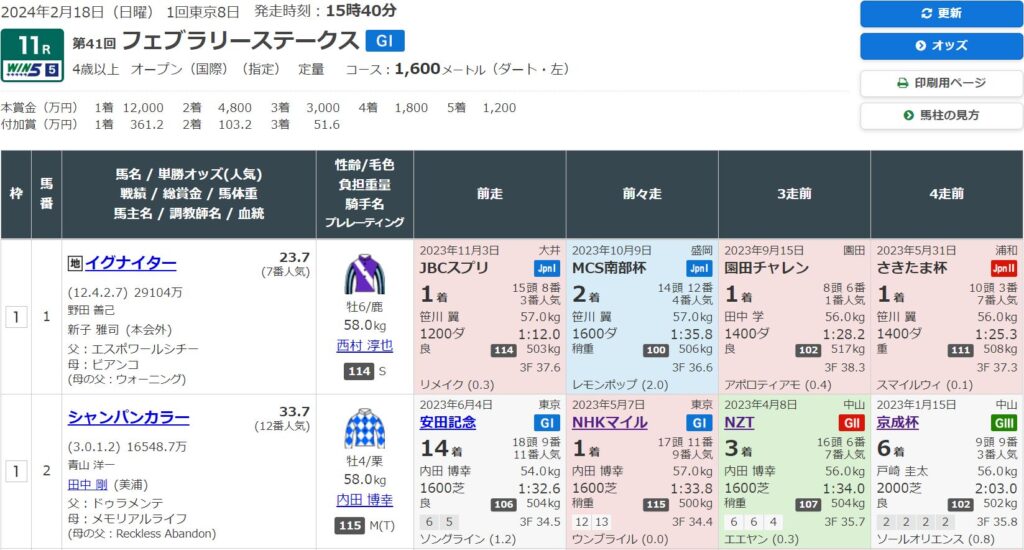Click GII badge next to NZT

point(852,423)
